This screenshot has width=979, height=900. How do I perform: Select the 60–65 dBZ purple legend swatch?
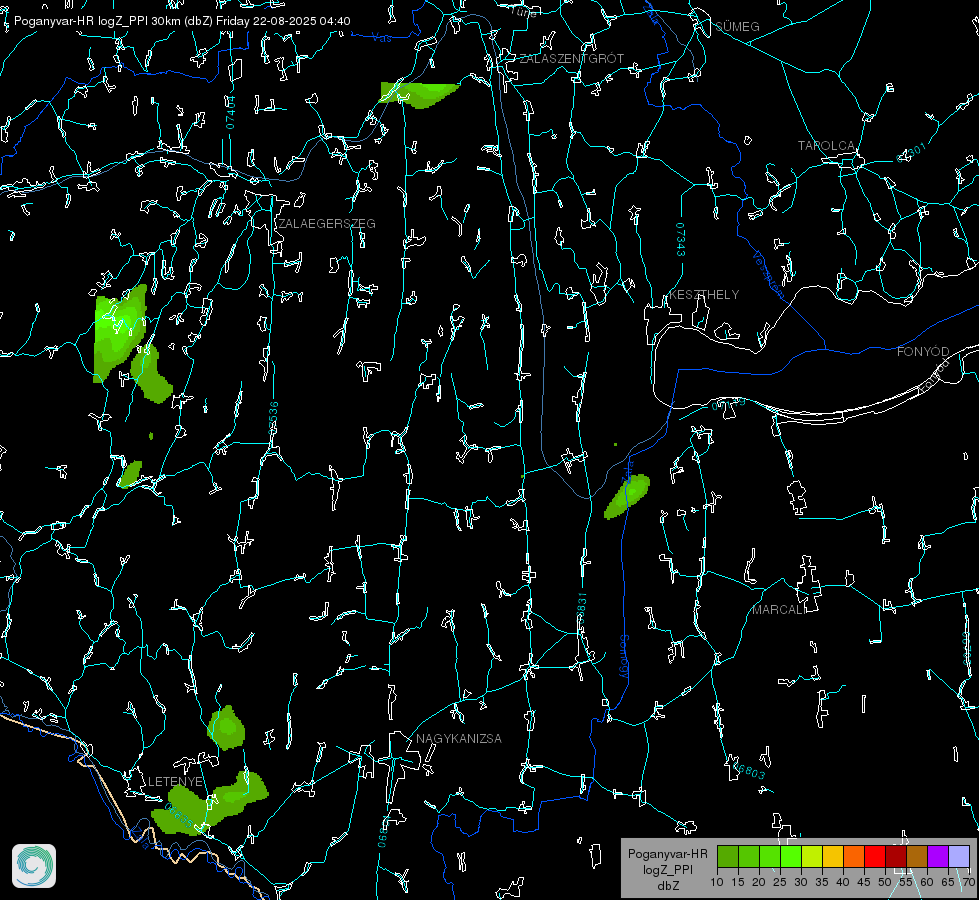[938, 856]
